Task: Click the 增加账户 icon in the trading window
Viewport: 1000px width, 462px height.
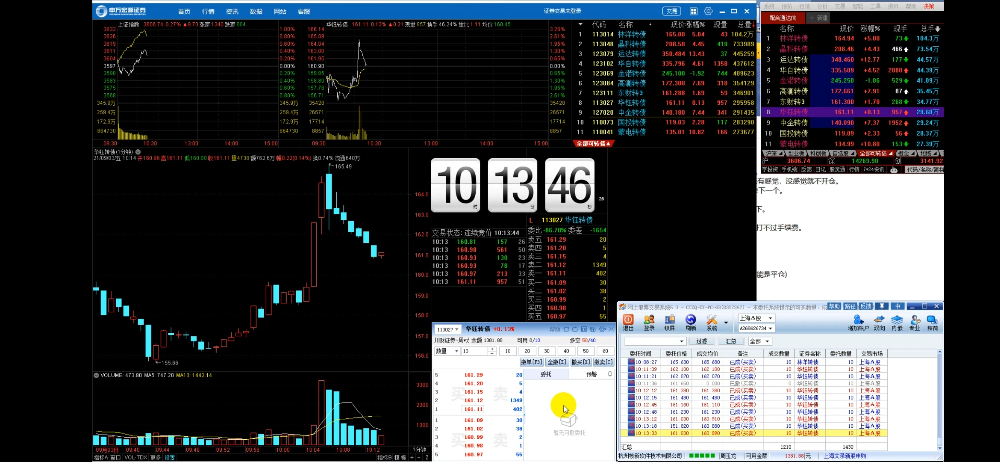Action: 858,322
